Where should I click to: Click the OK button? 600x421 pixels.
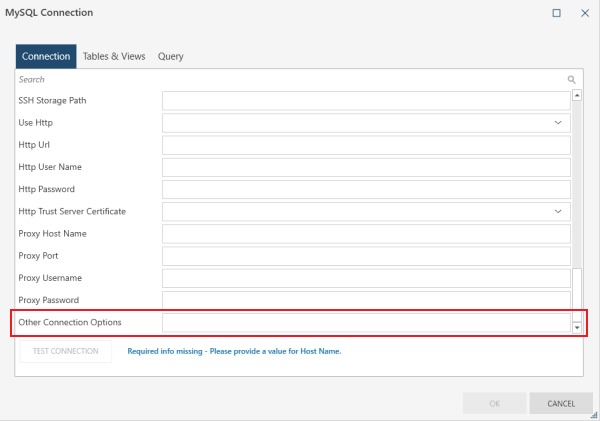[493, 404]
